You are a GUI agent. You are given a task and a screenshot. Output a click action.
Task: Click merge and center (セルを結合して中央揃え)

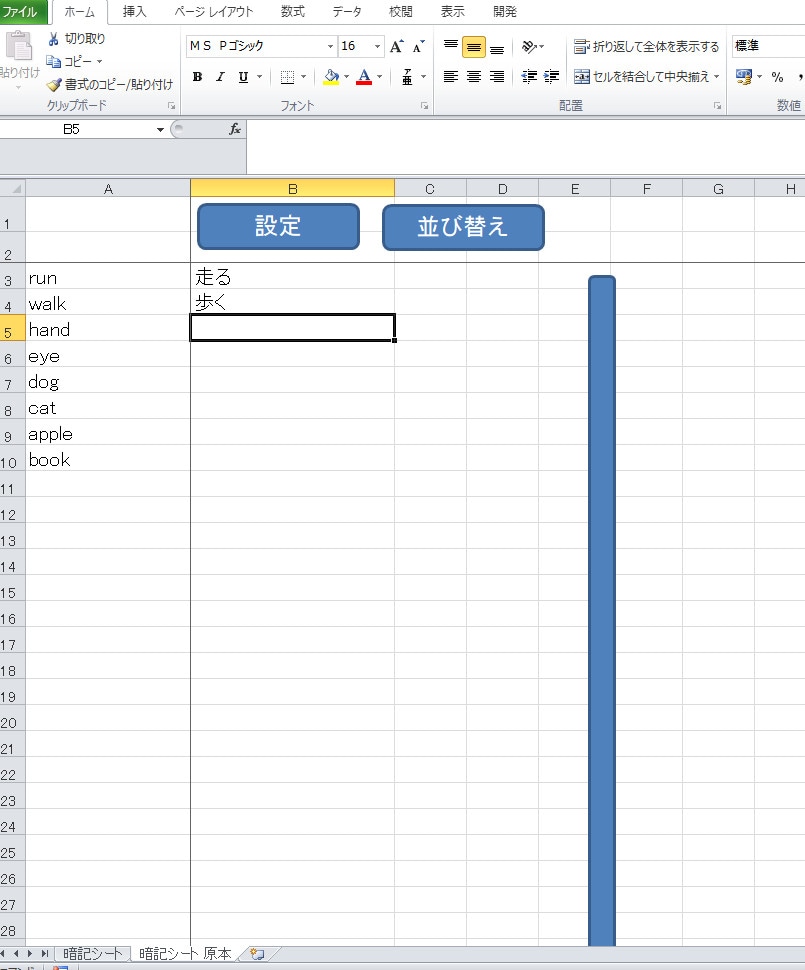pyautogui.click(x=641, y=77)
